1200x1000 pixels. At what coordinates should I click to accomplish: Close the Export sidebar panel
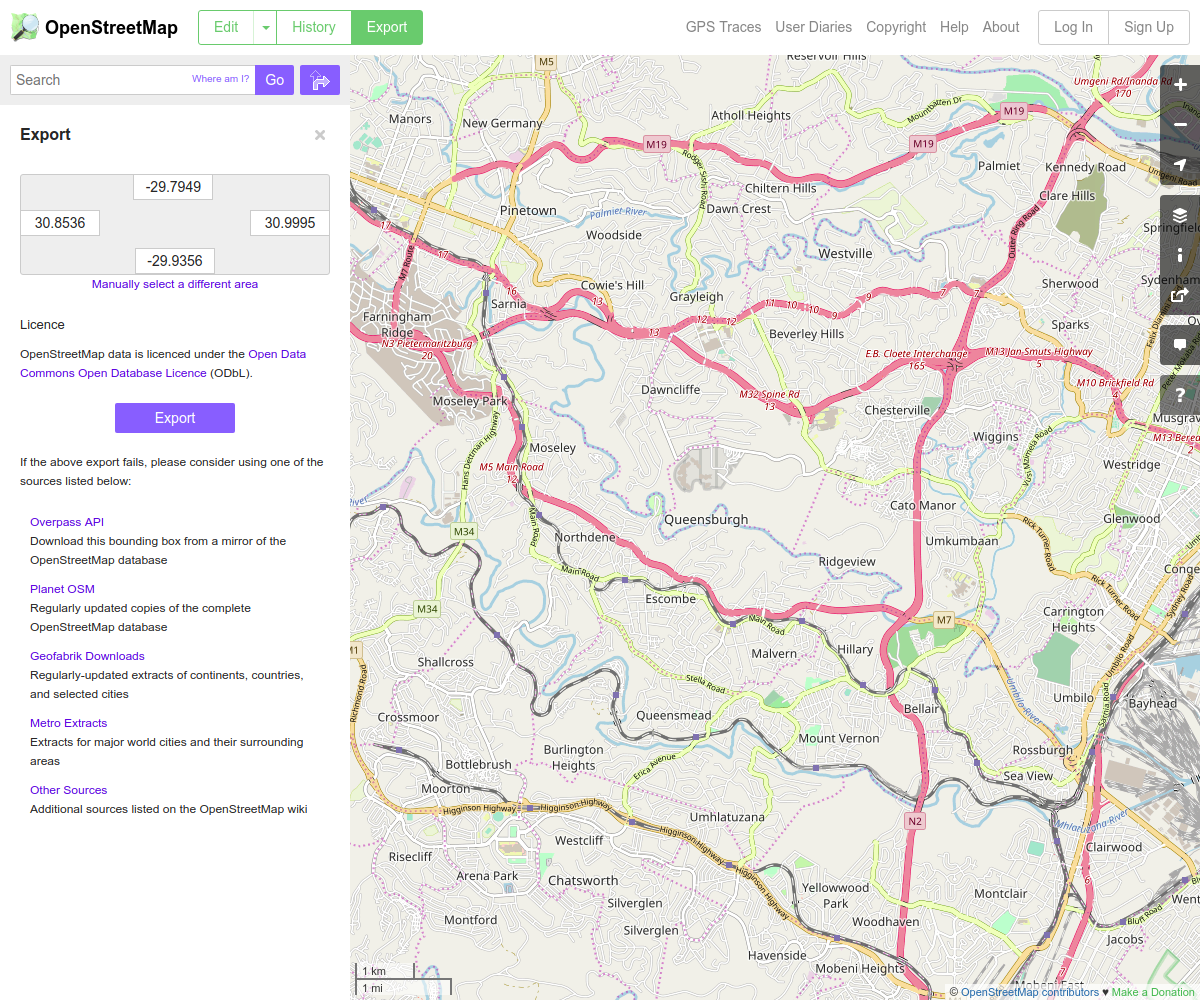pos(320,135)
